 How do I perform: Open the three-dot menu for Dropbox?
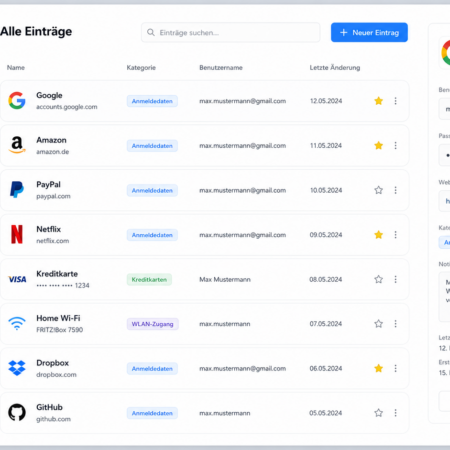[x=395, y=368]
